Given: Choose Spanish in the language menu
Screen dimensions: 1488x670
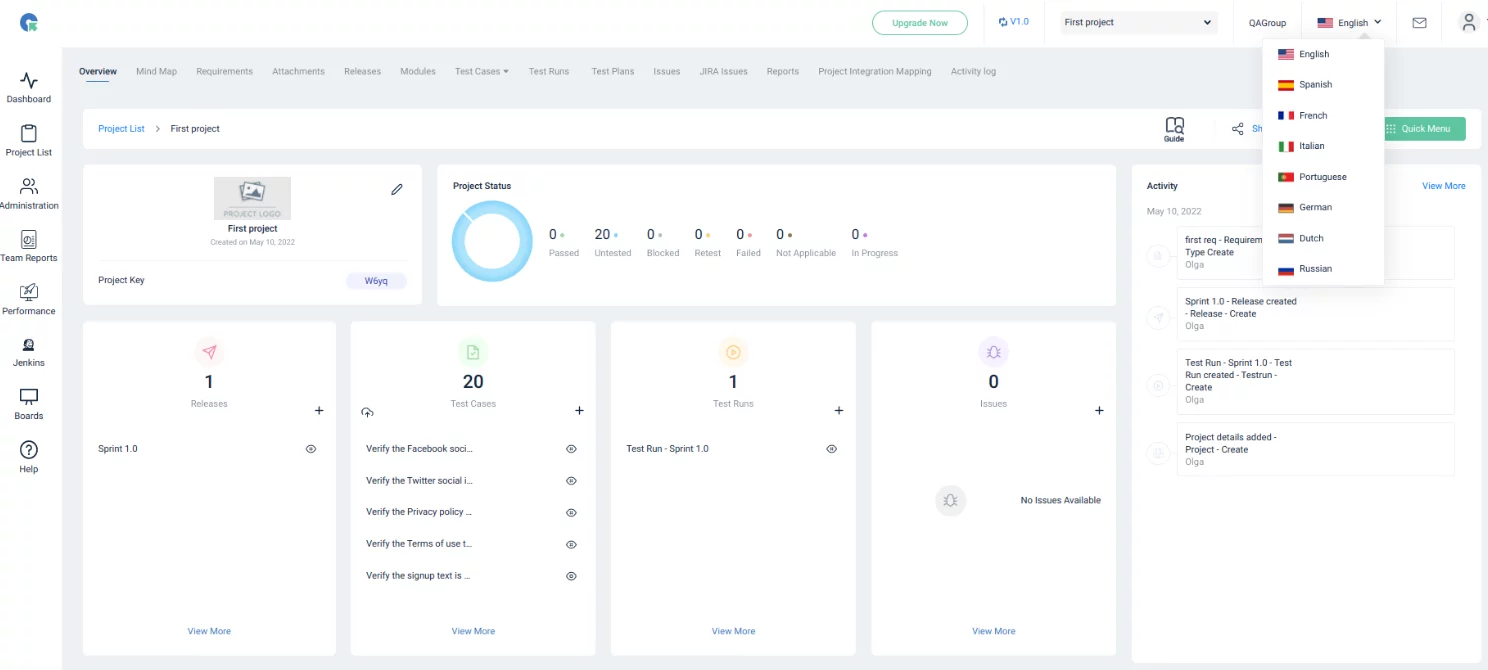Looking at the screenshot, I should (1315, 85).
